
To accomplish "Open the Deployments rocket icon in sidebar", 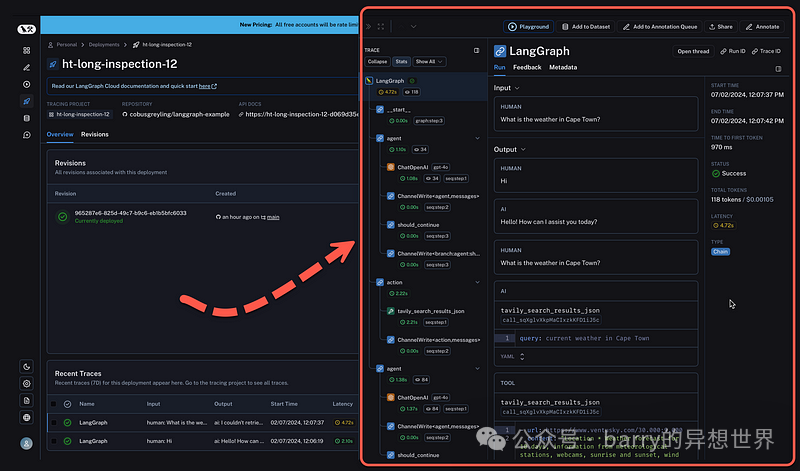I will 27,101.
